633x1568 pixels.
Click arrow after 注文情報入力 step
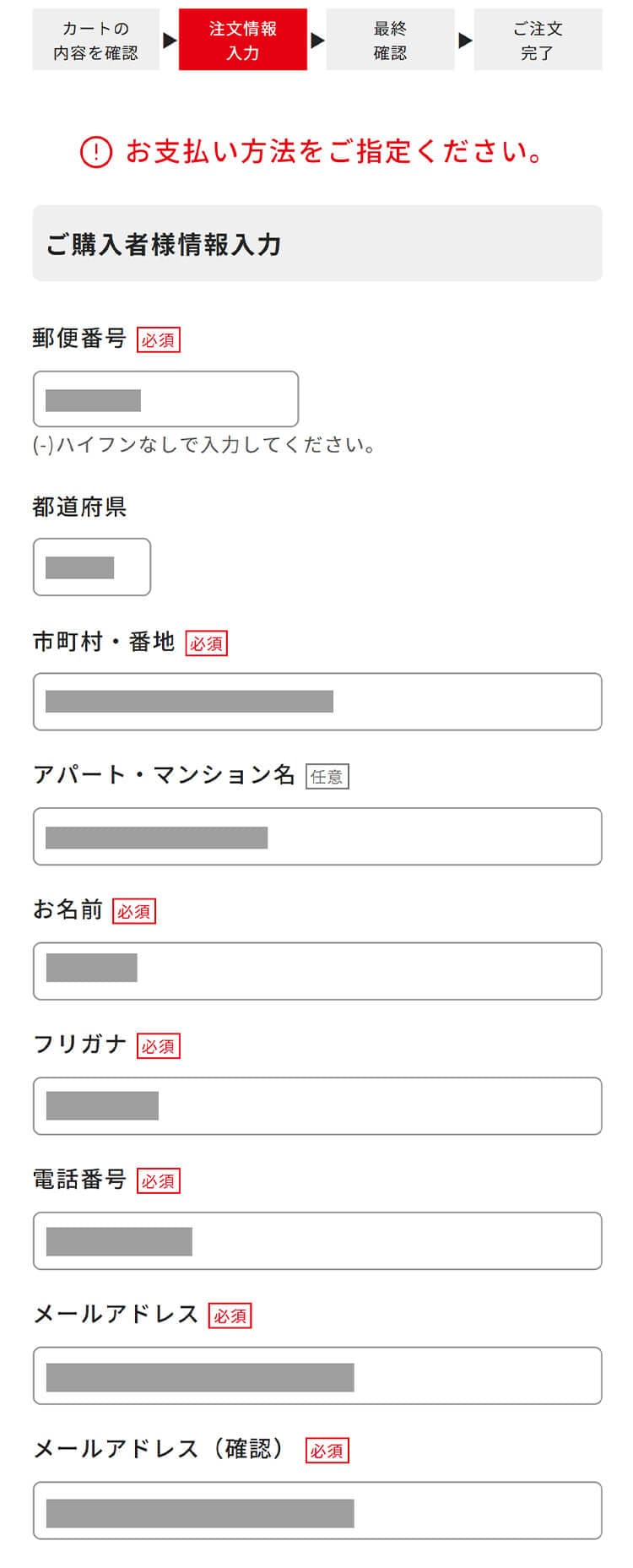[x=317, y=40]
